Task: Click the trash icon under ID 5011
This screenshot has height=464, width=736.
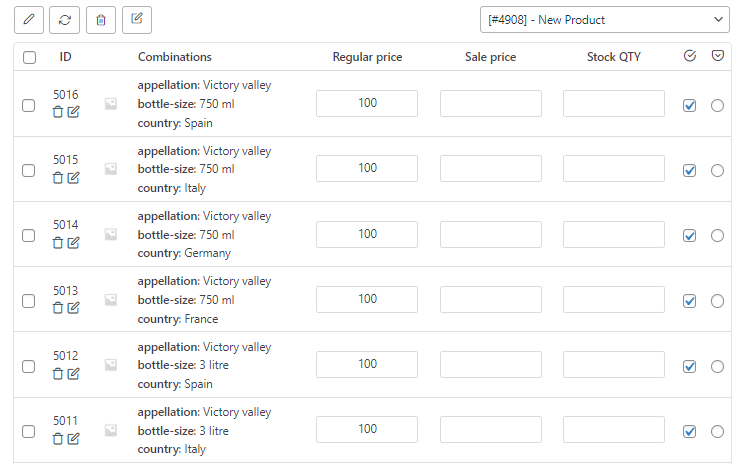Action: click(x=58, y=439)
